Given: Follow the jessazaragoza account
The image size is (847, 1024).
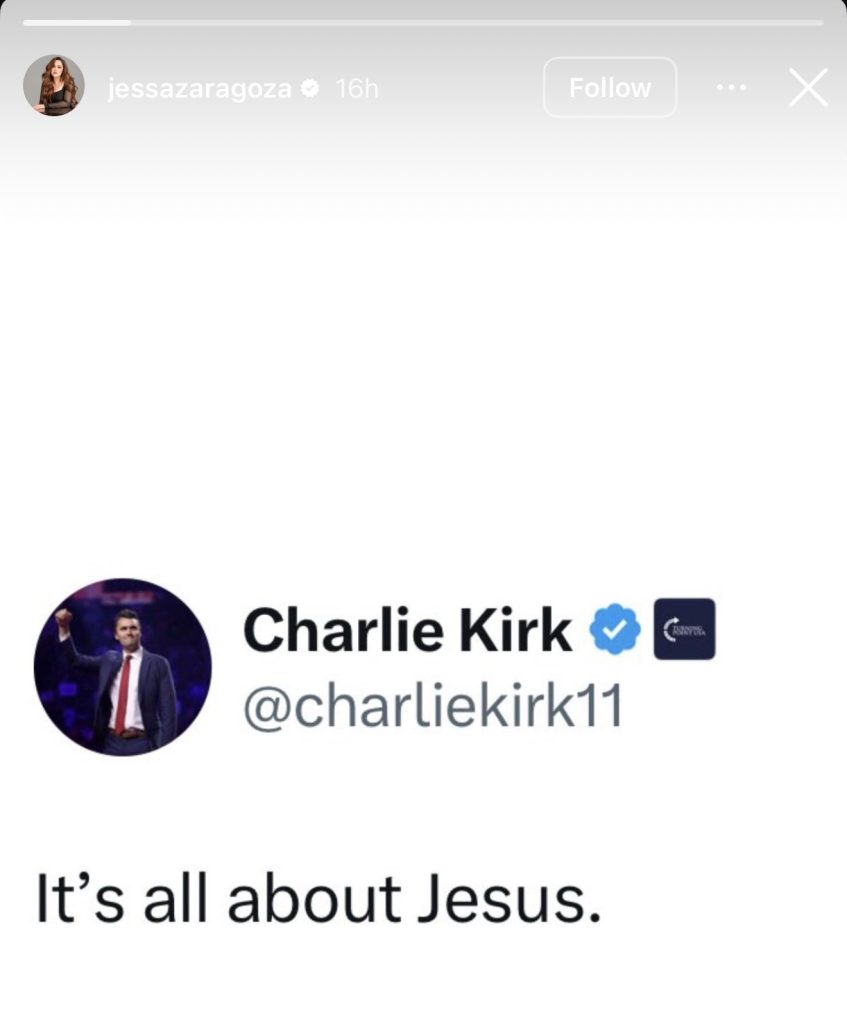Looking at the screenshot, I should (x=610, y=88).
